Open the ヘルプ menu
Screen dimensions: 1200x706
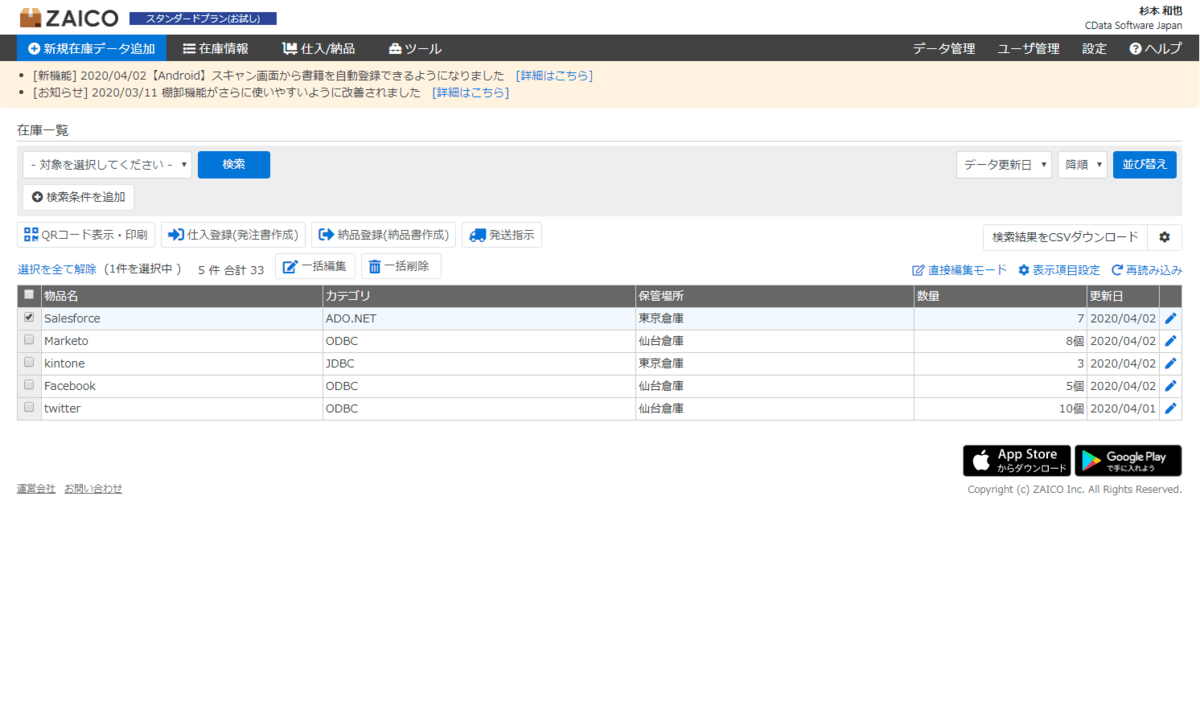tap(1155, 48)
